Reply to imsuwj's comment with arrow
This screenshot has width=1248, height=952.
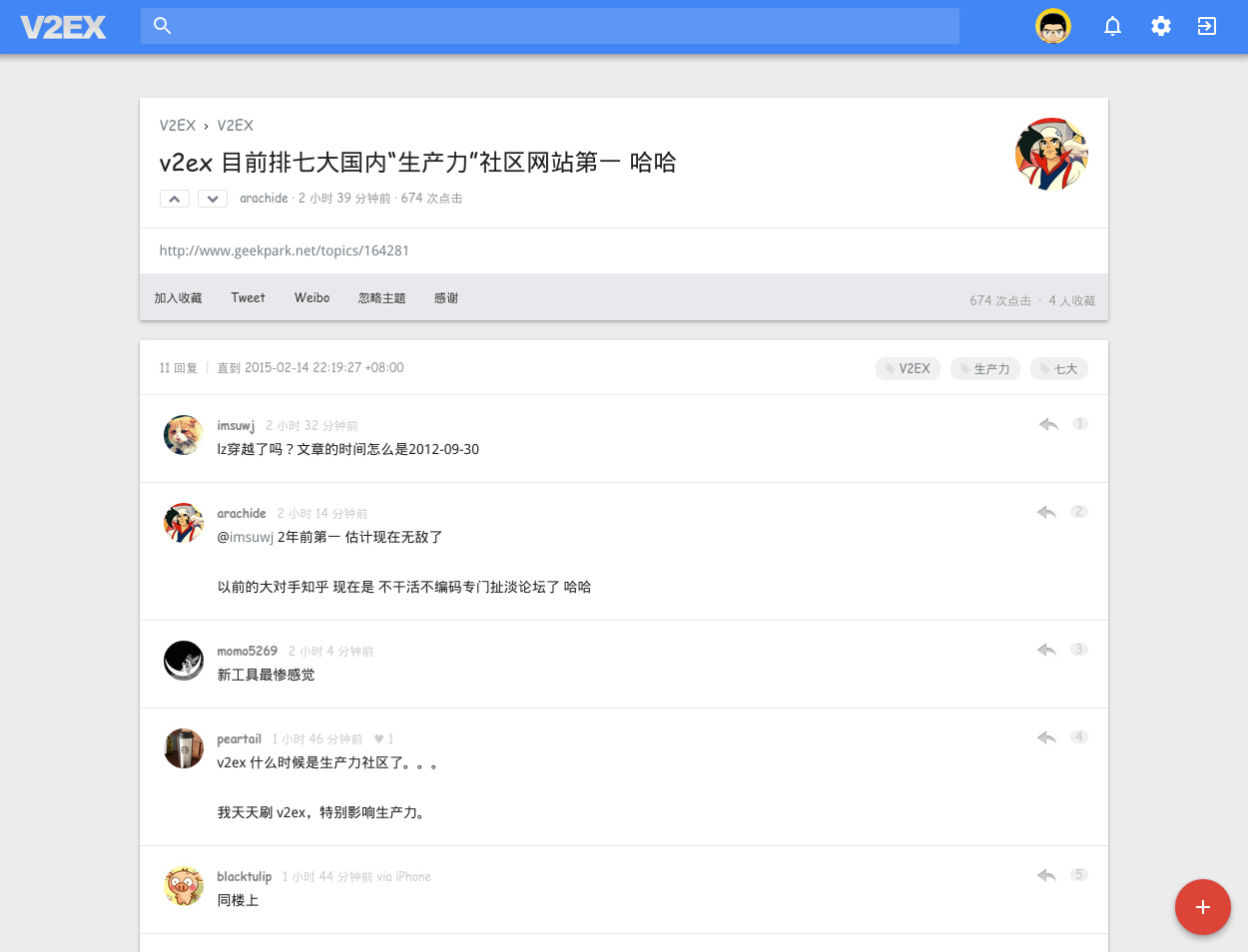1048,425
